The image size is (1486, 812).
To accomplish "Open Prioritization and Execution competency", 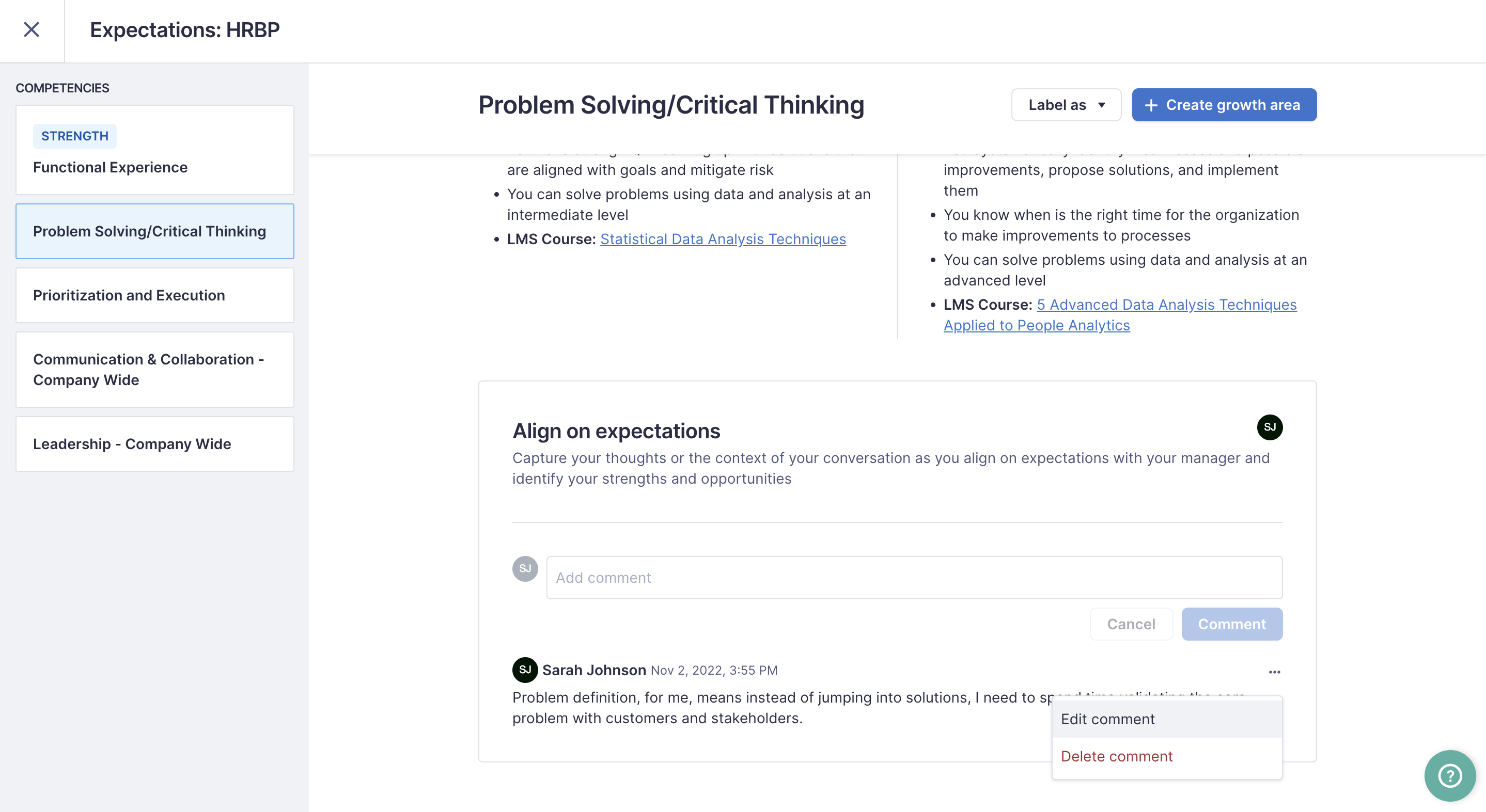I will click(x=154, y=295).
